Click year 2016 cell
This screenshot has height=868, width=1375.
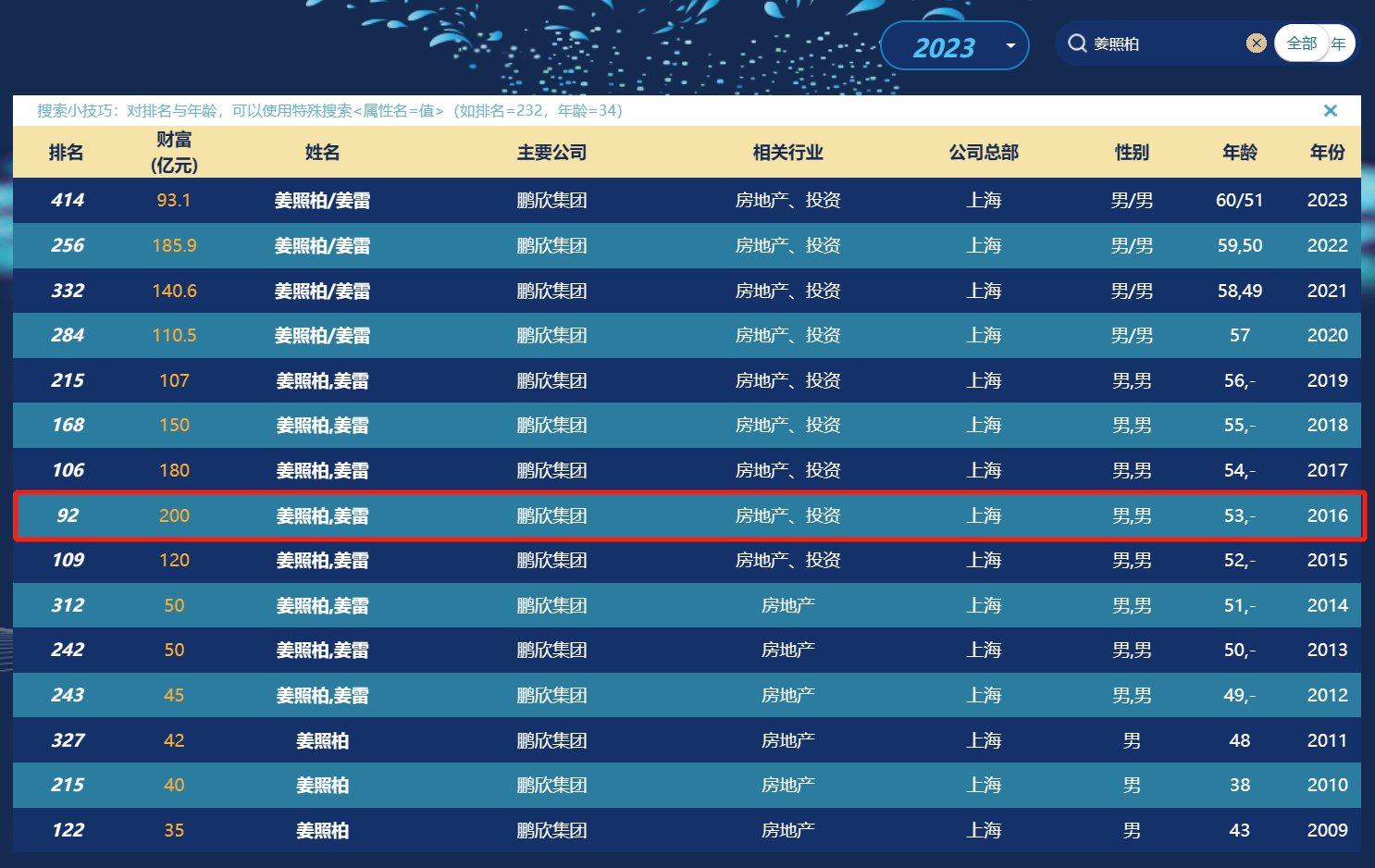pyautogui.click(x=1327, y=515)
